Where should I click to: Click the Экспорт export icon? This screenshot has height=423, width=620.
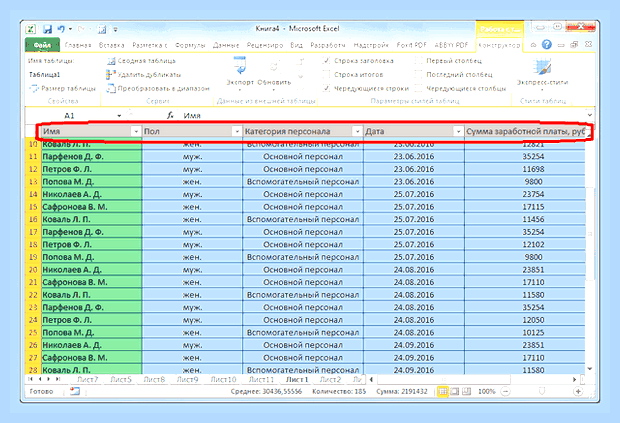240,65
